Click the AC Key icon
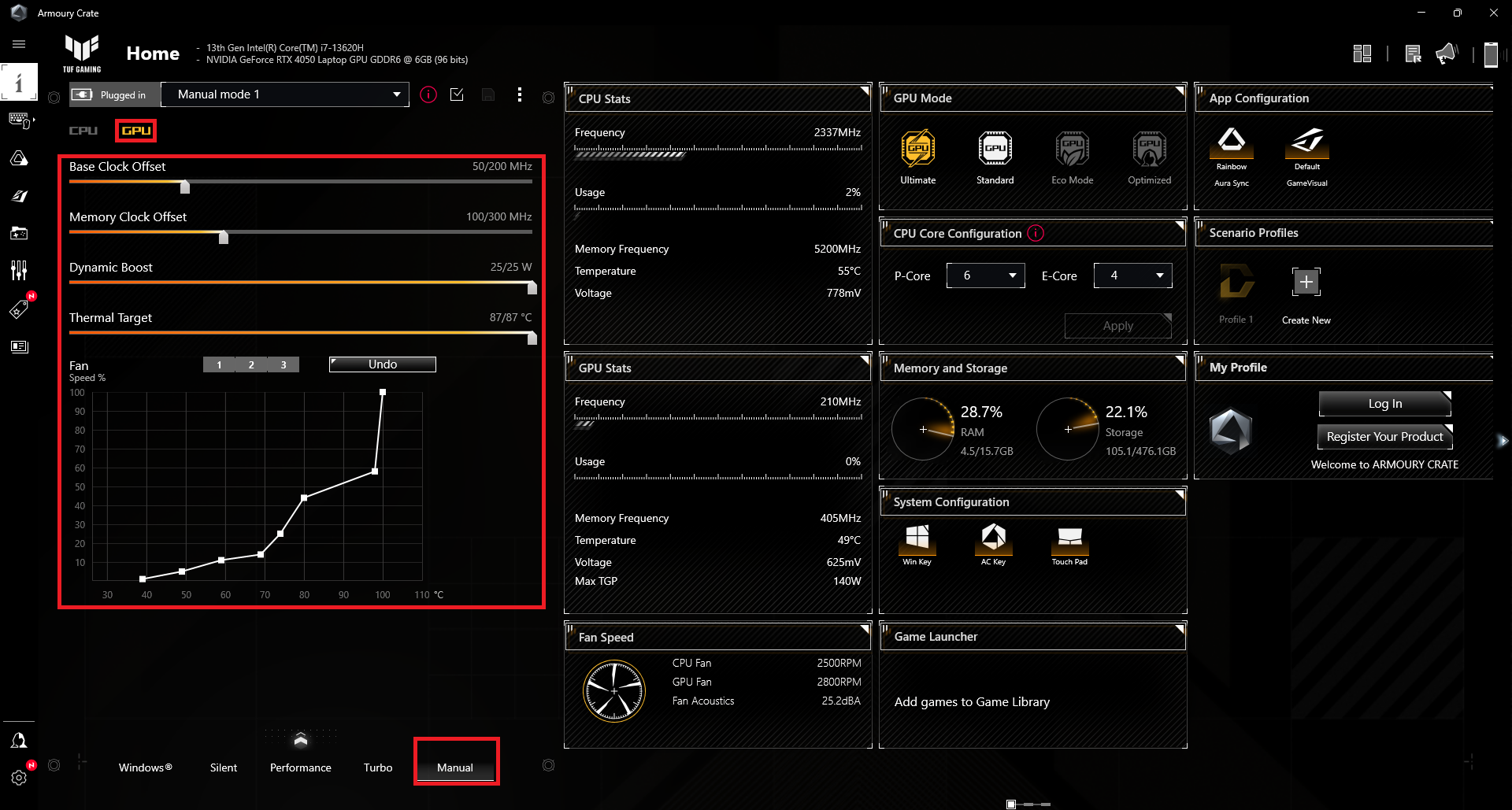This screenshot has width=1512, height=810. (993, 538)
